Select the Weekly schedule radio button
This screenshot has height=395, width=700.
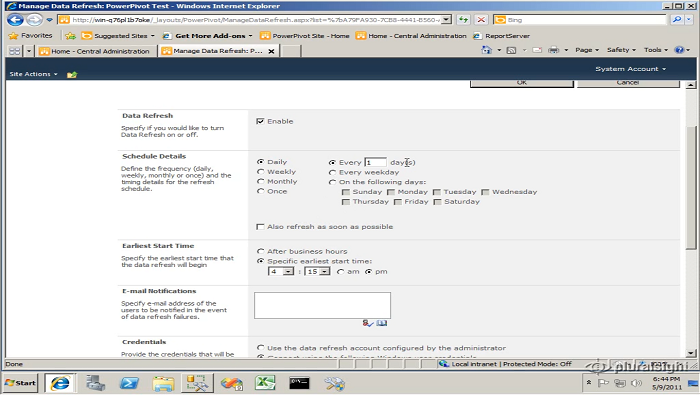261,172
